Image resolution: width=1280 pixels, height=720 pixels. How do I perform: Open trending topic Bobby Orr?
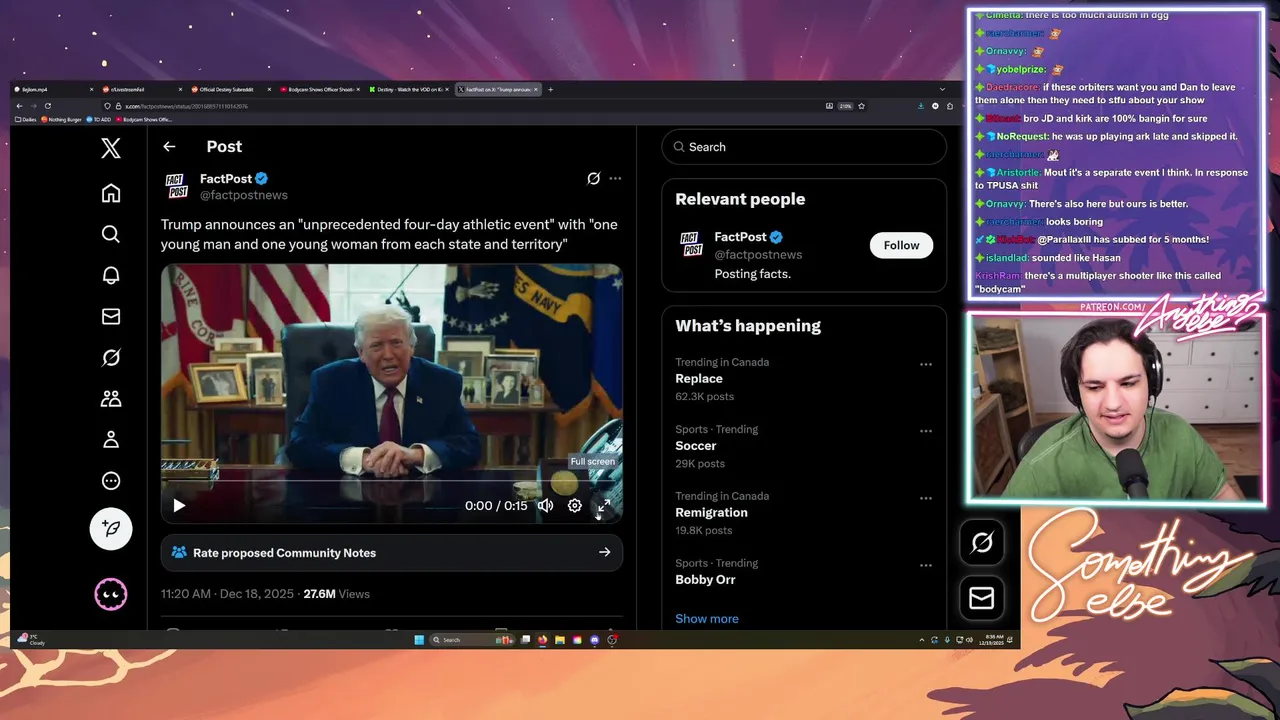pyautogui.click(x=705, y=579)
